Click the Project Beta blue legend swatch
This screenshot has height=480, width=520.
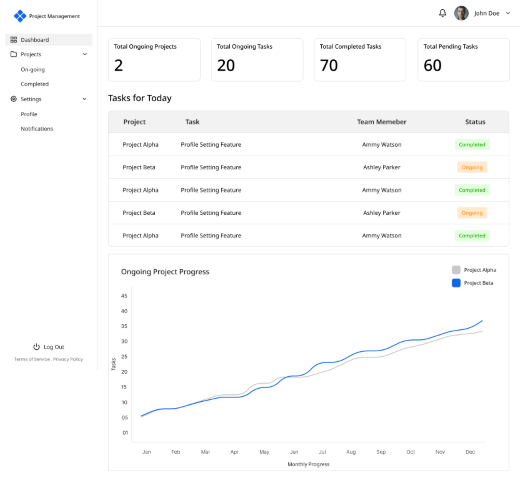(x=456, y=283)
